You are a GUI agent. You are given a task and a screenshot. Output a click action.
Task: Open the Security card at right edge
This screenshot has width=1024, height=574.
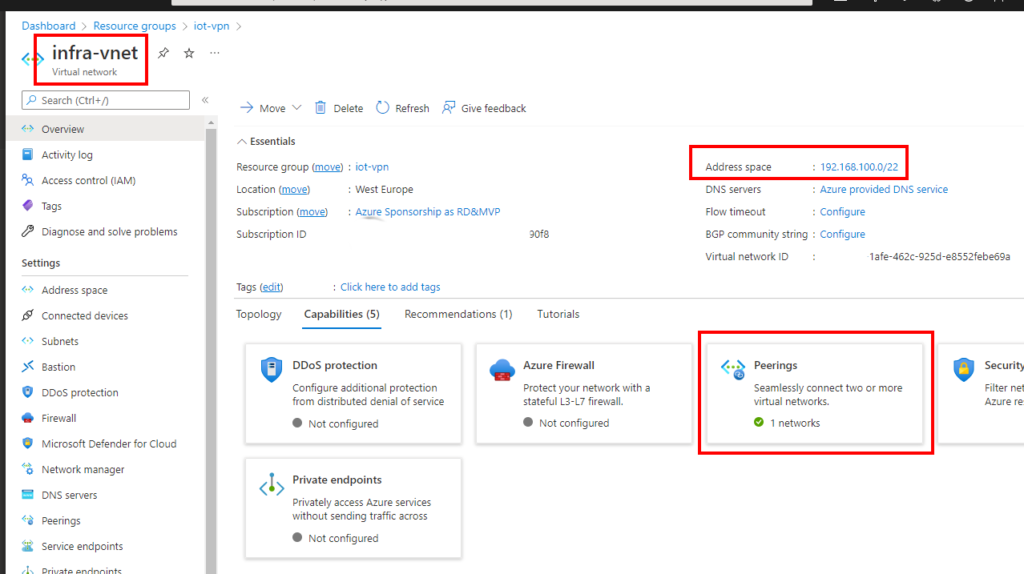981,394
